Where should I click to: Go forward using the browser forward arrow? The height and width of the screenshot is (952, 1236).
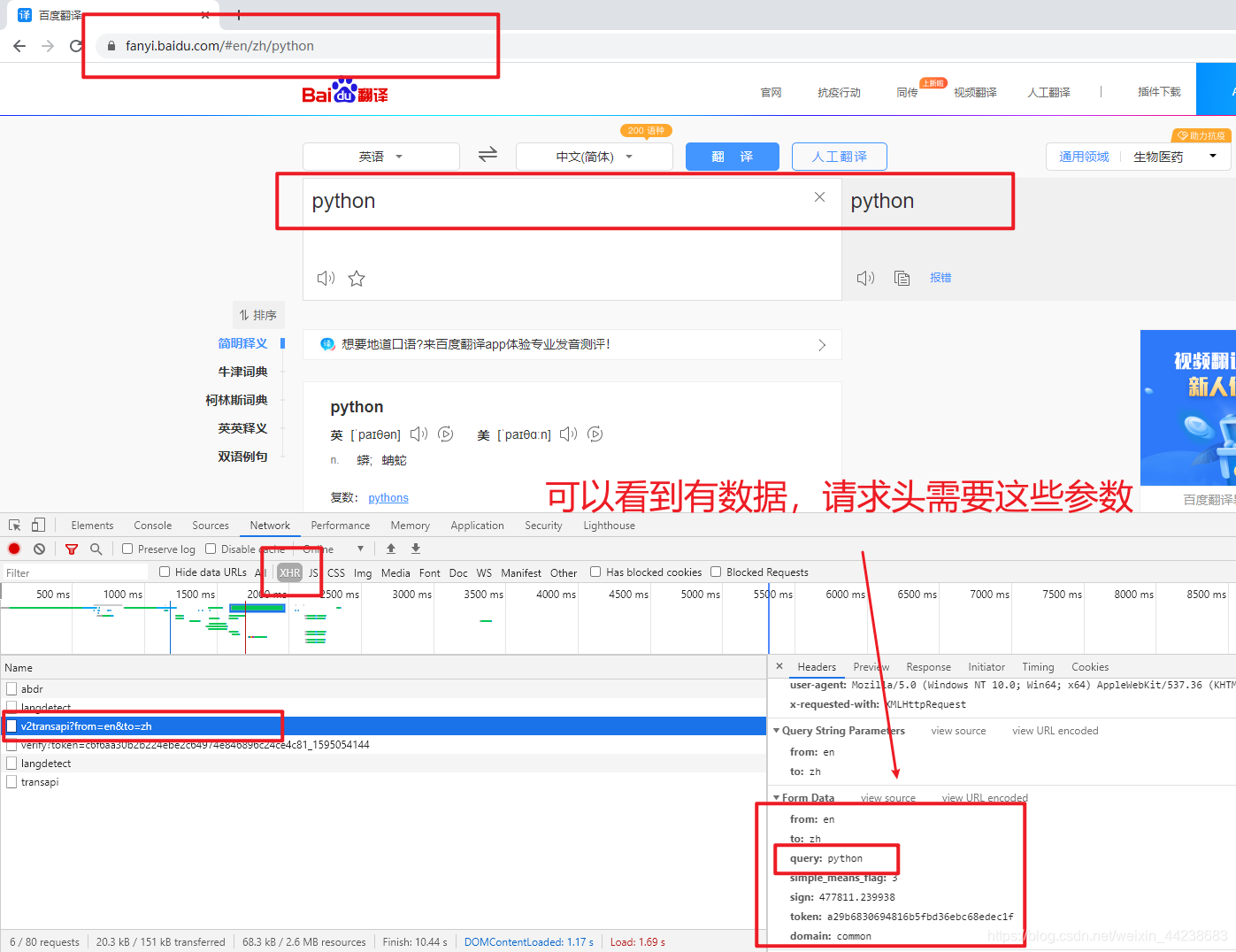pyautogui.click(x=48, y=46)
